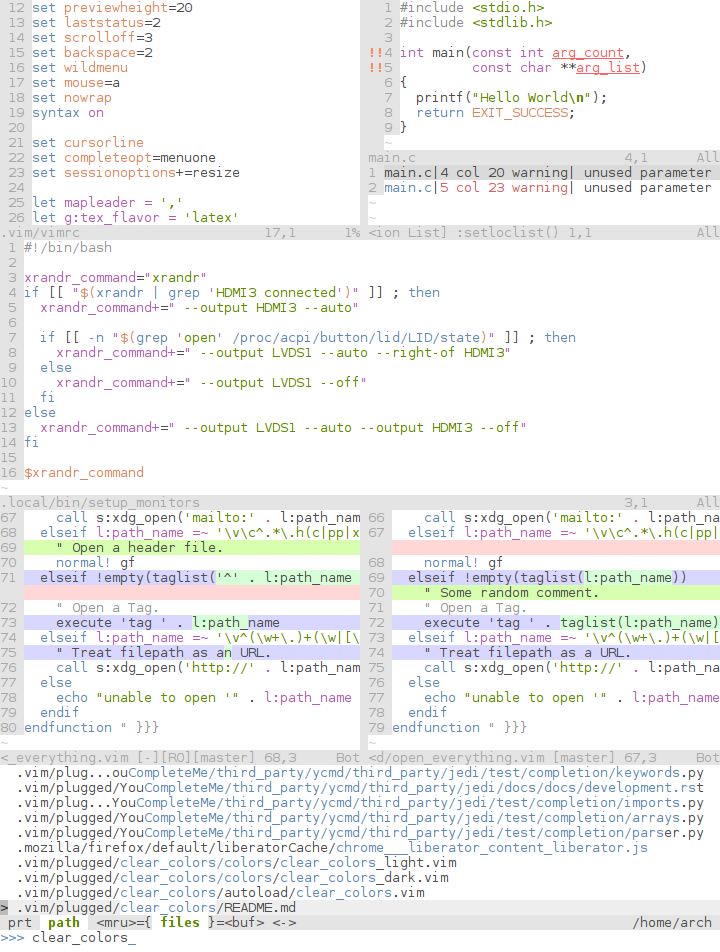The image size is (720, 952).
Task: Click the "let mapleader = ','" line
Action: 107,203
